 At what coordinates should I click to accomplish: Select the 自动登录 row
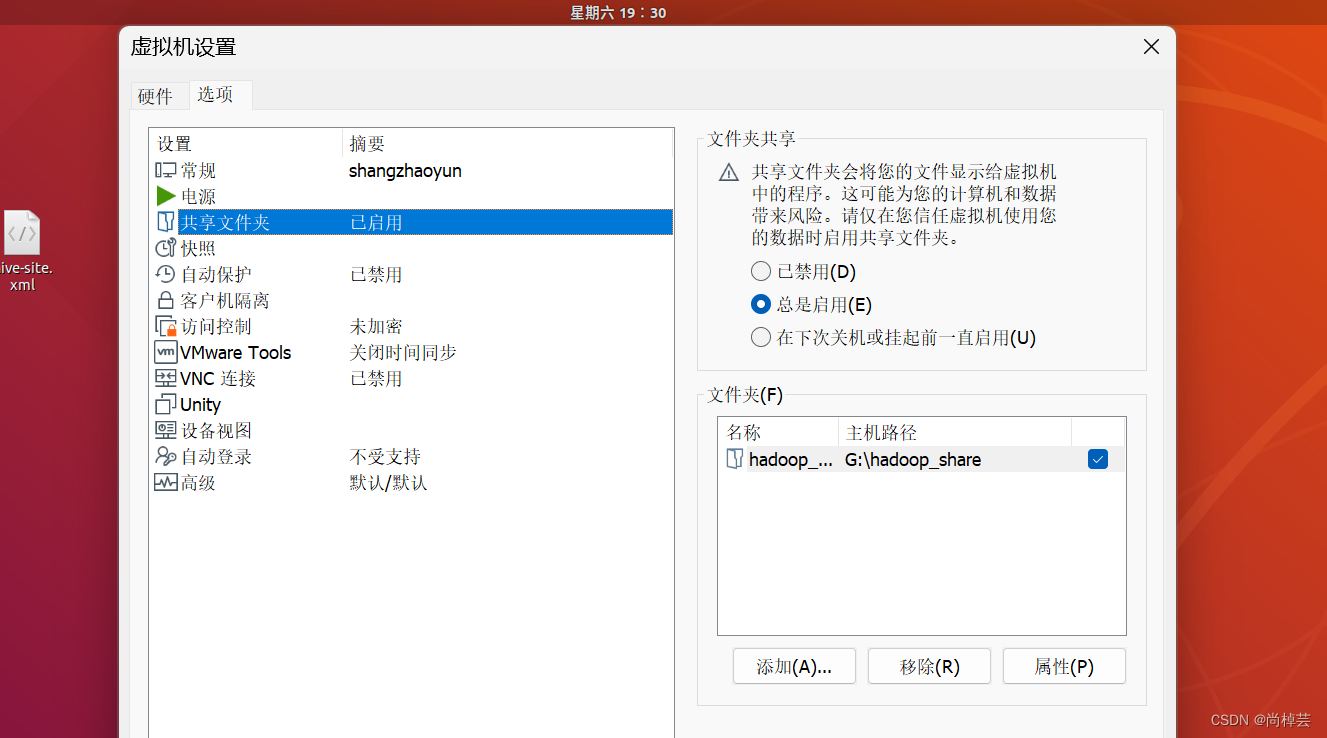tap(412, 457)
